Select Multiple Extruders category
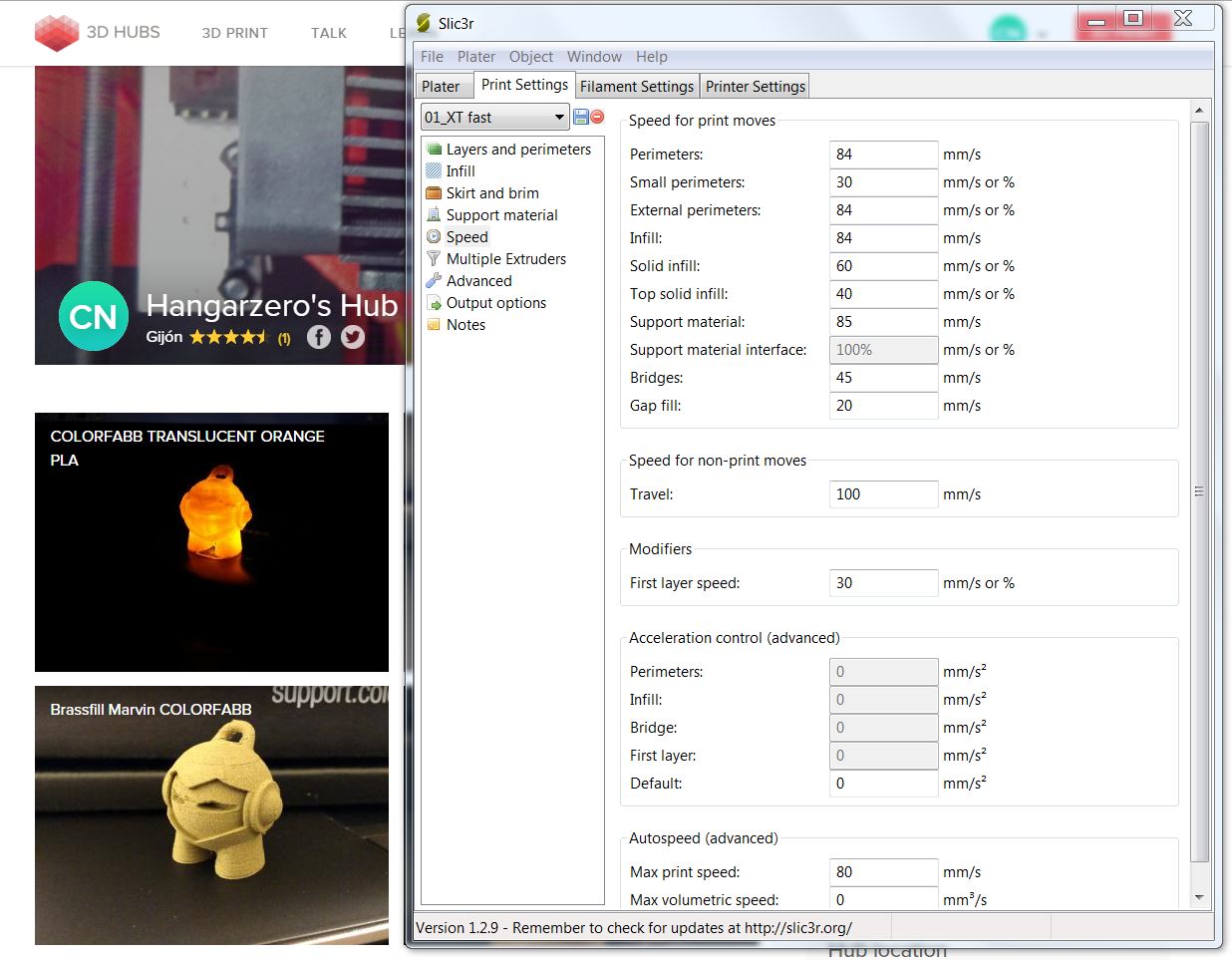Viewport: 1232px width, 960px height. [505, 259]
